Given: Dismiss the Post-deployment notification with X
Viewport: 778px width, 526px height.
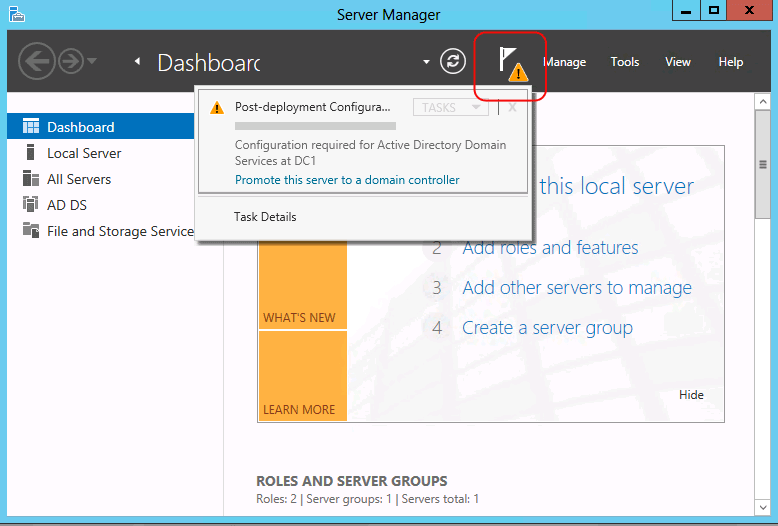Looking at the screenshot, I should [x=513, y=107].
